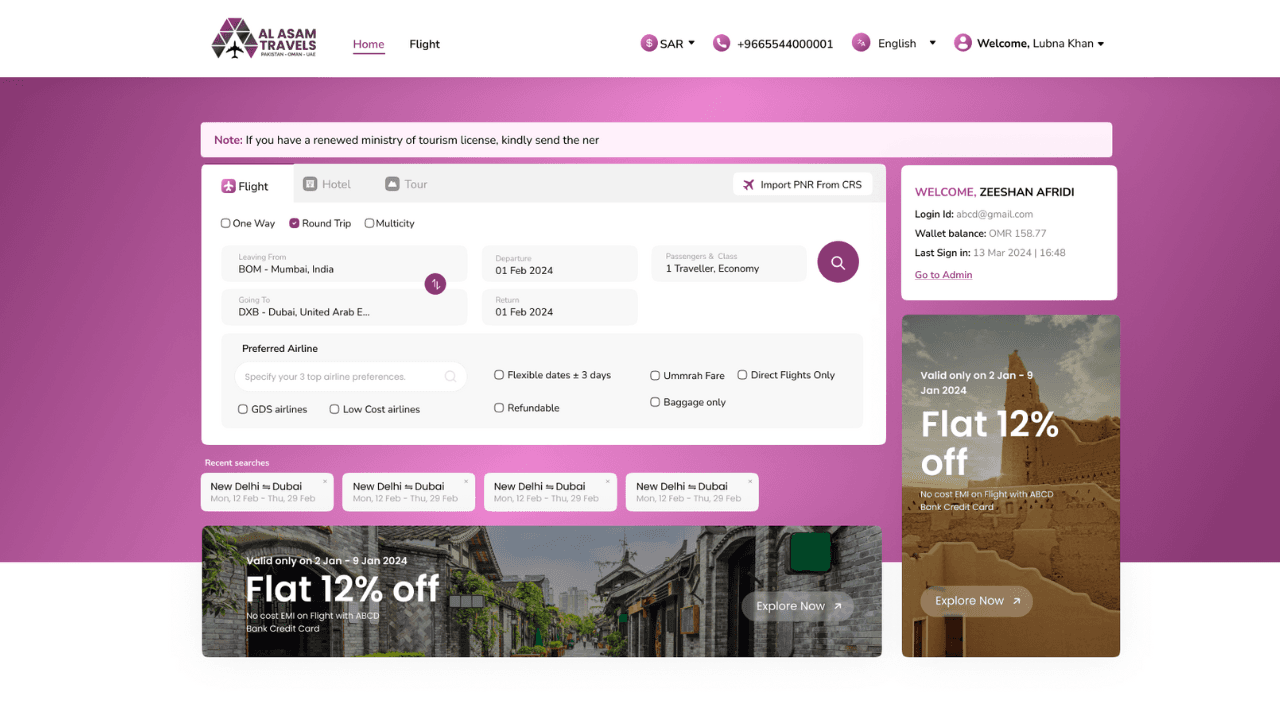
Task: Open the Departure date 01 Feb 2024 picker
Action: click(560, 264)
